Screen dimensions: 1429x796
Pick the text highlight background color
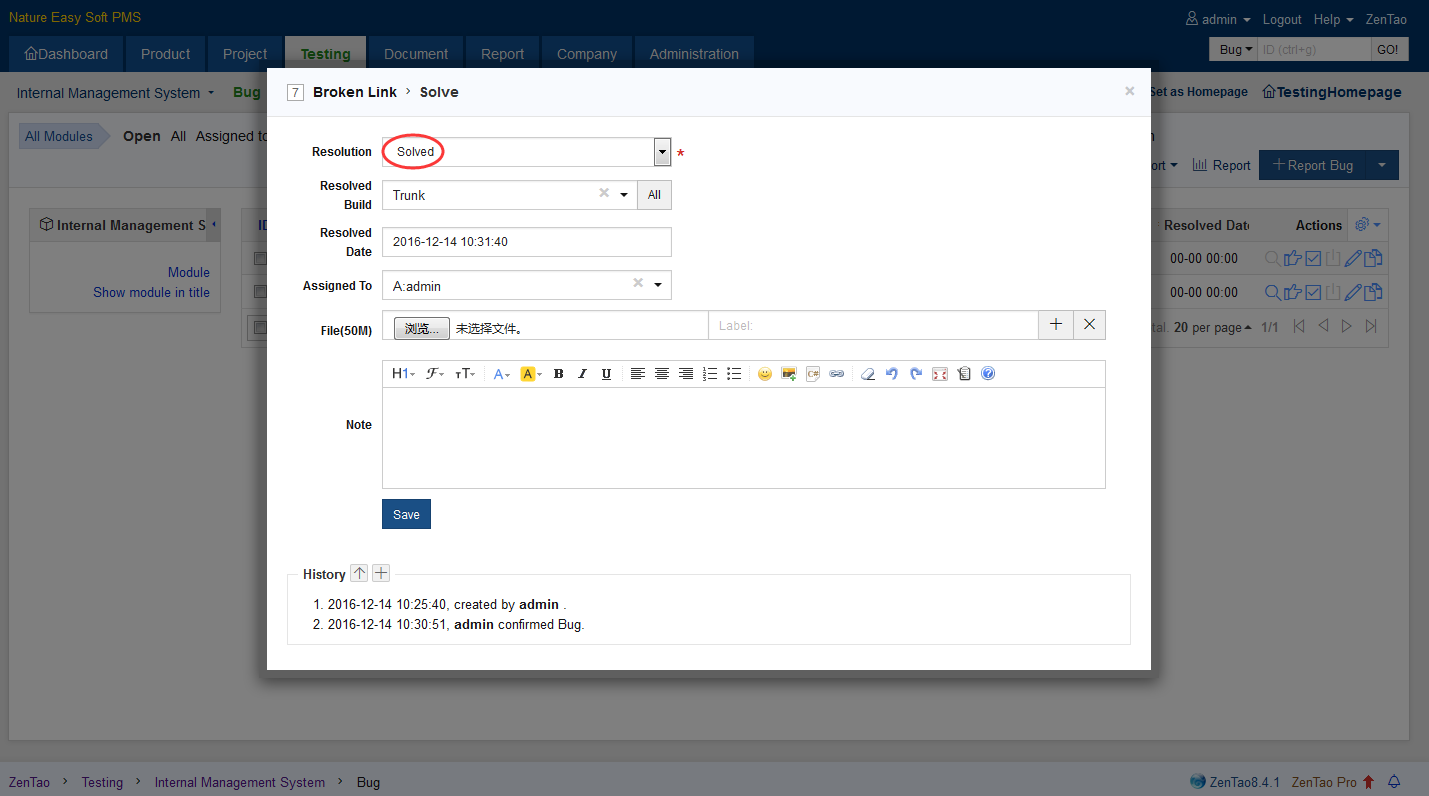click(530, 374)
